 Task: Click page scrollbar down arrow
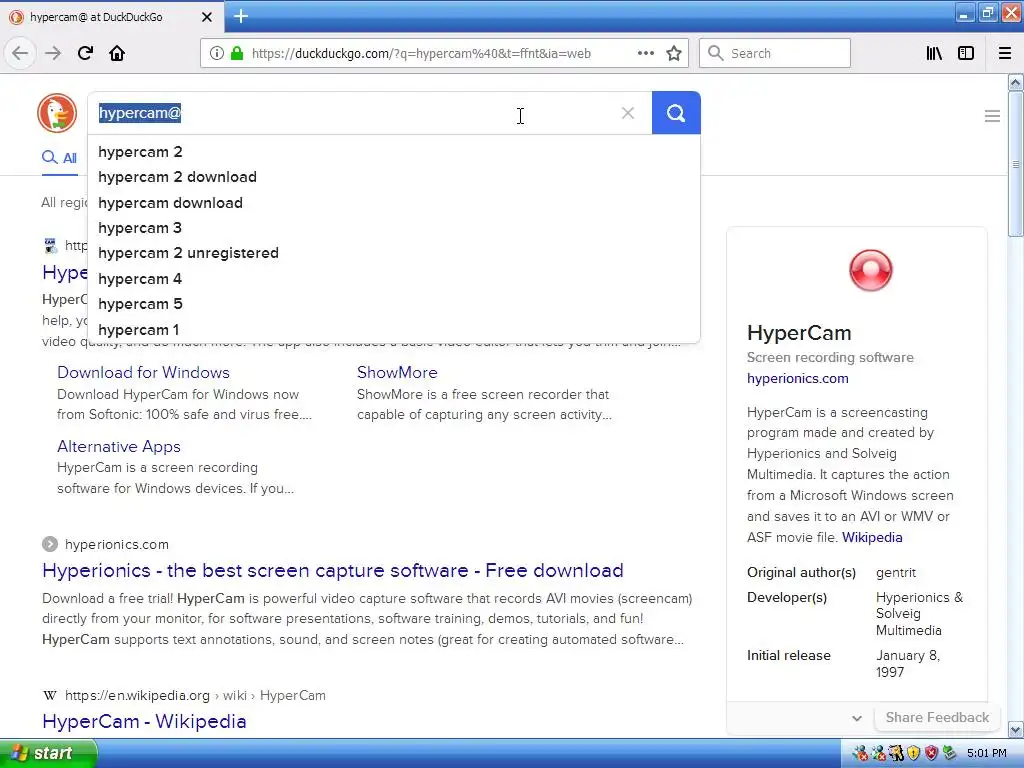(1016, 729)
